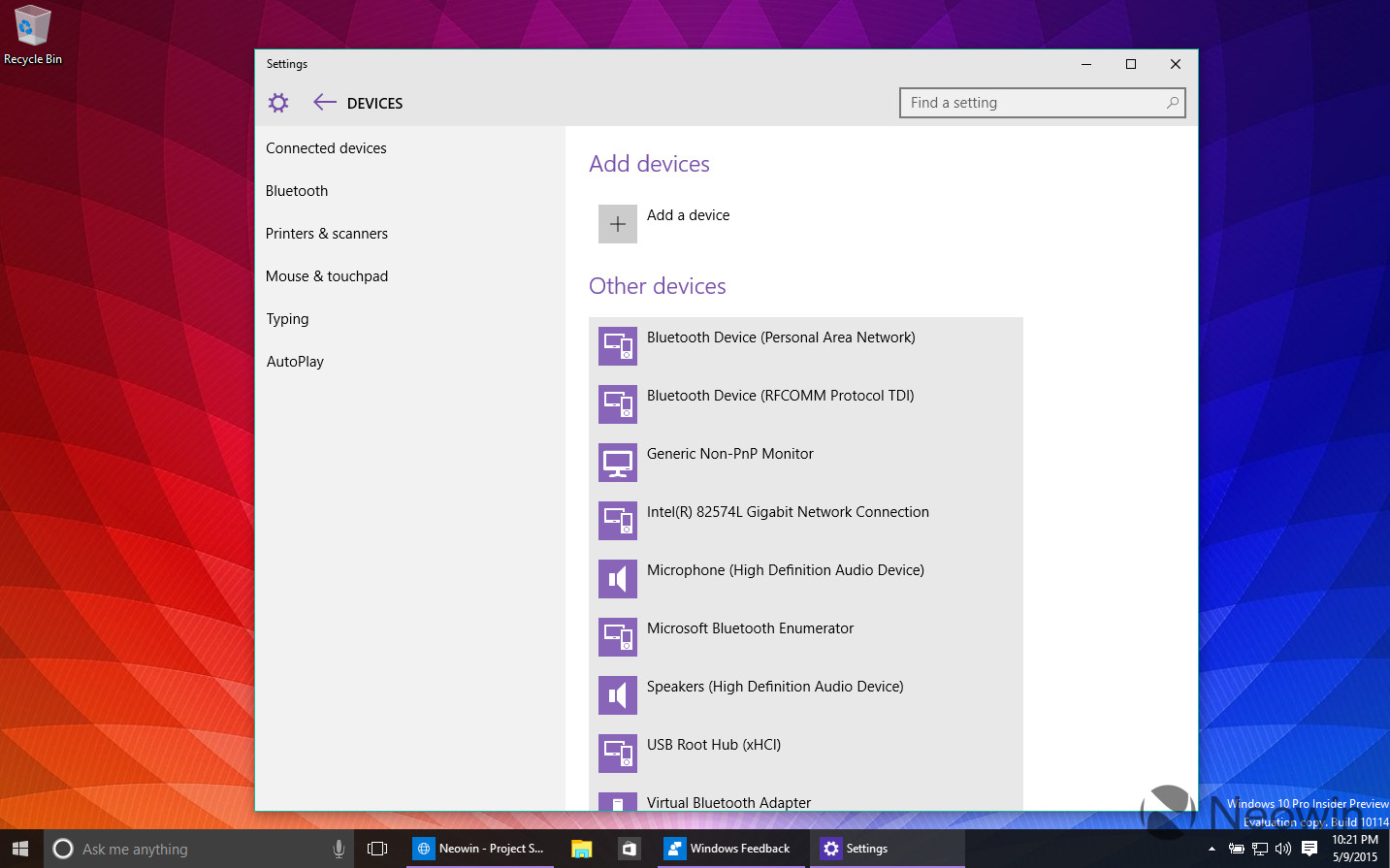This screenshot has height=868, width=1390.
Task: Select Virtual Bluetooth Adapter text
Action: [728, 803]
